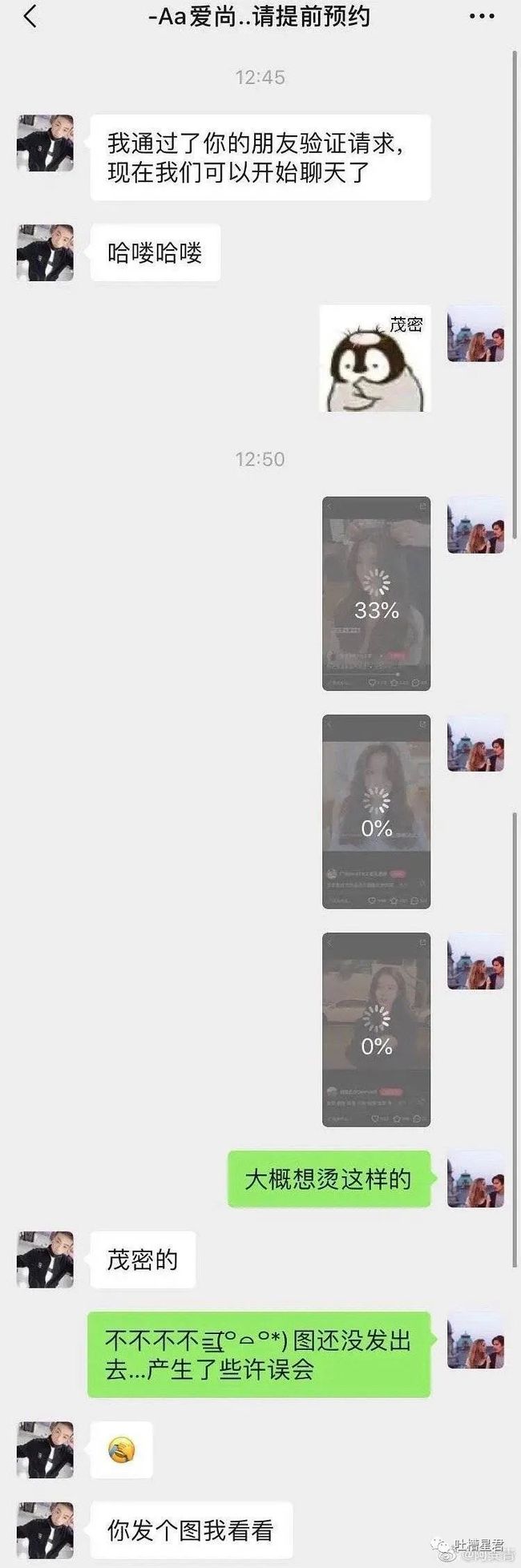Open the uploading image showing 33%
The height and width of the screenshot is (1568, 521).
point(376,594)
